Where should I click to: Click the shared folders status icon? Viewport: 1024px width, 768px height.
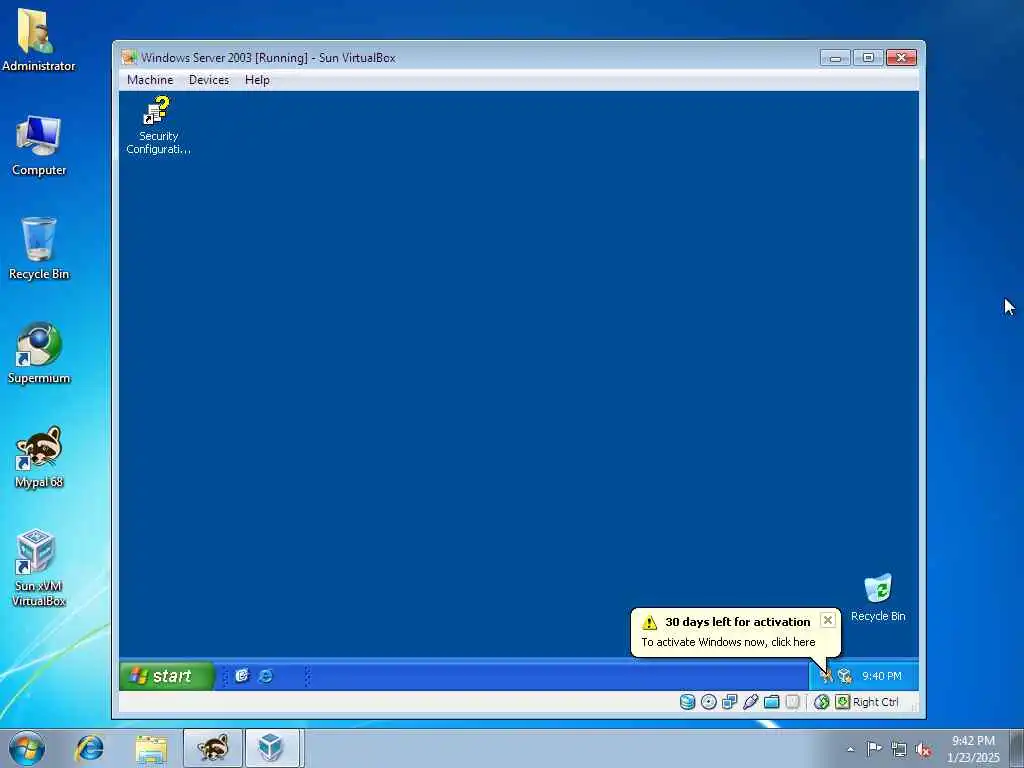(x=771, y=702)
